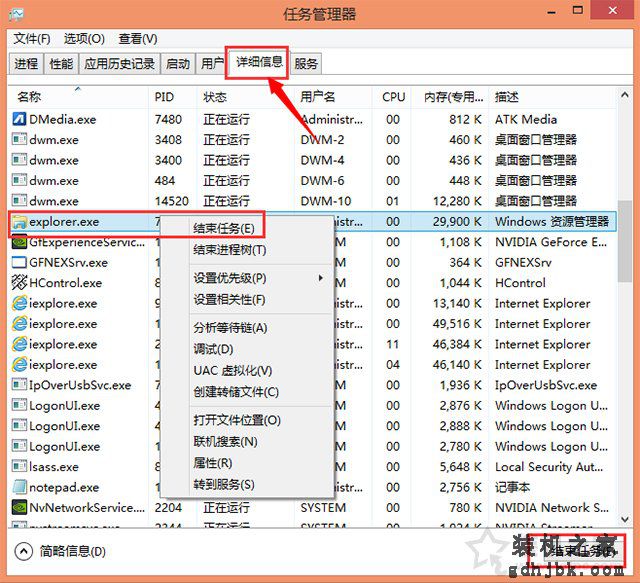The width and height of the screenshot is (640, 583).
Task: Choose 转到服务(S) in the context menu
Action: (x=224, y=485)
